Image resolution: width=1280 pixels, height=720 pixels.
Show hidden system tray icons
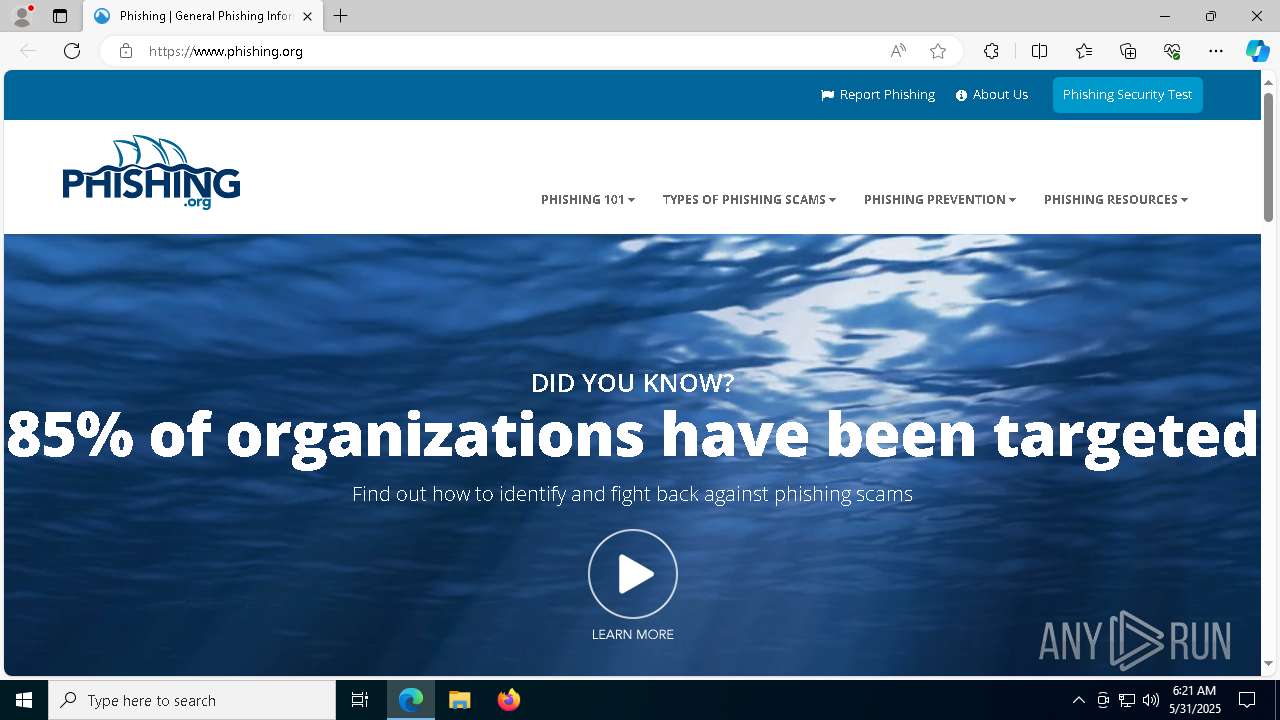[x=1078, y=700]
